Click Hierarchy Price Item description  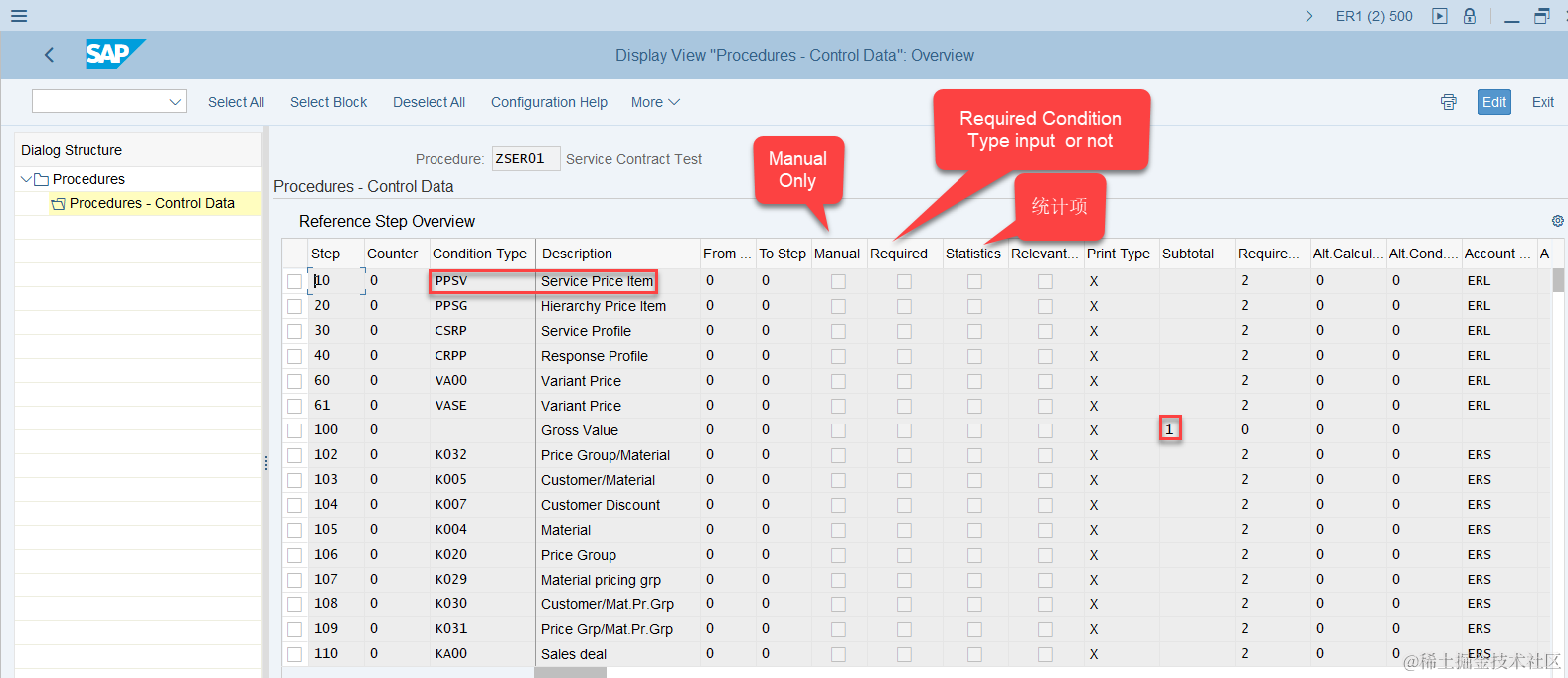click(x=603, y=306)
